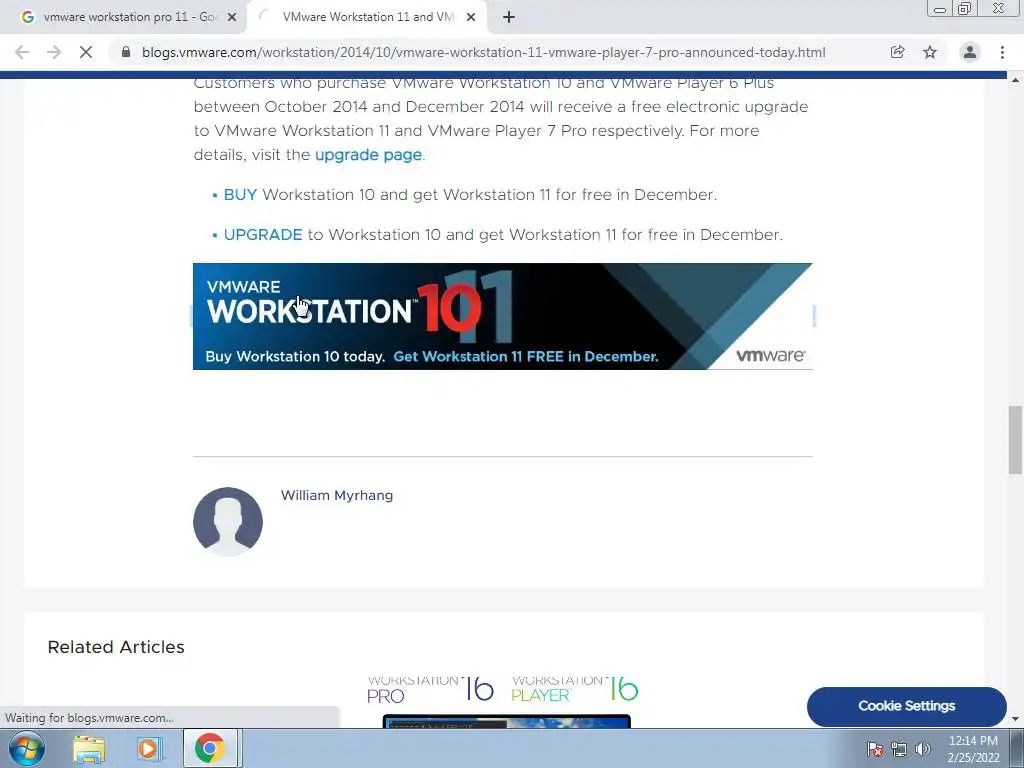Go back to the previous page

pyautogui.click(x=22, y=52)
